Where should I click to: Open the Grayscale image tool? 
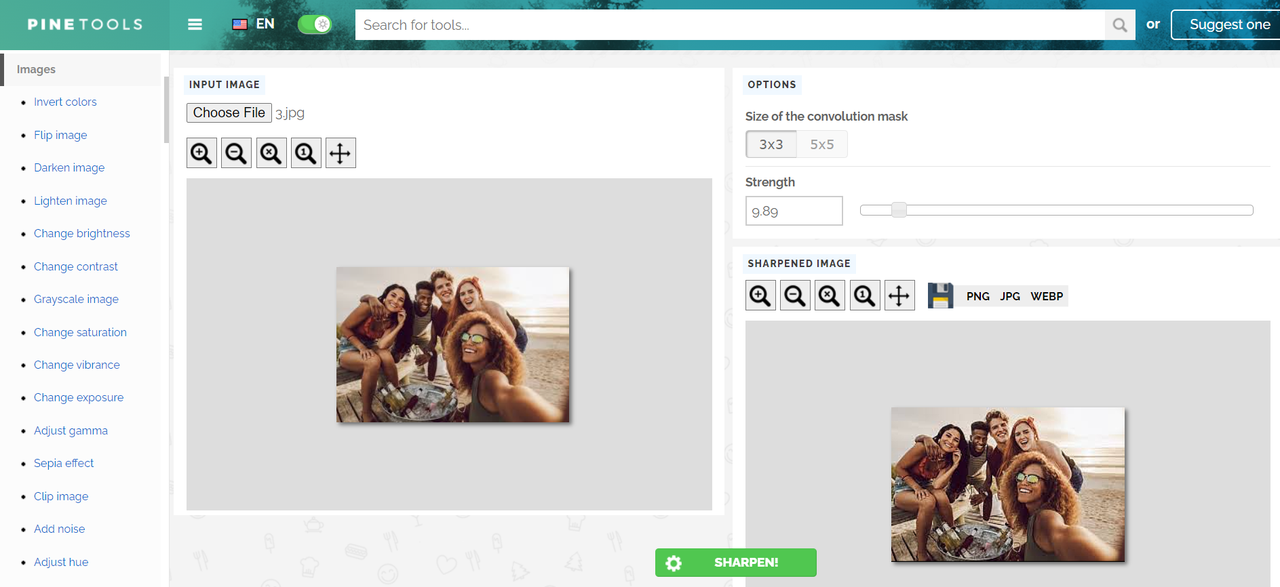[x=76, y=299]
